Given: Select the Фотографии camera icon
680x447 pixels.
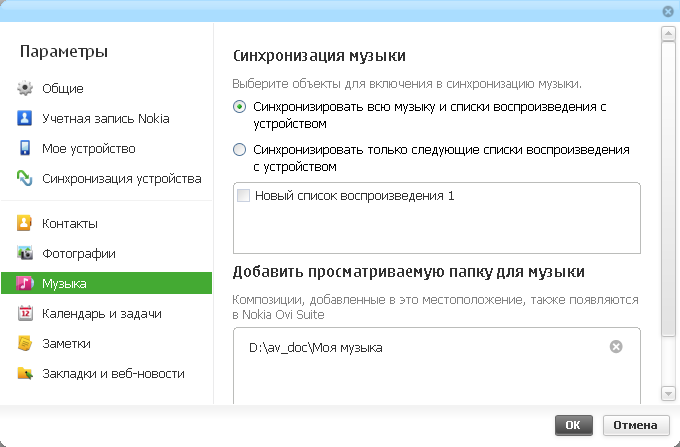Looking at the screenshot, I should 25,253.
